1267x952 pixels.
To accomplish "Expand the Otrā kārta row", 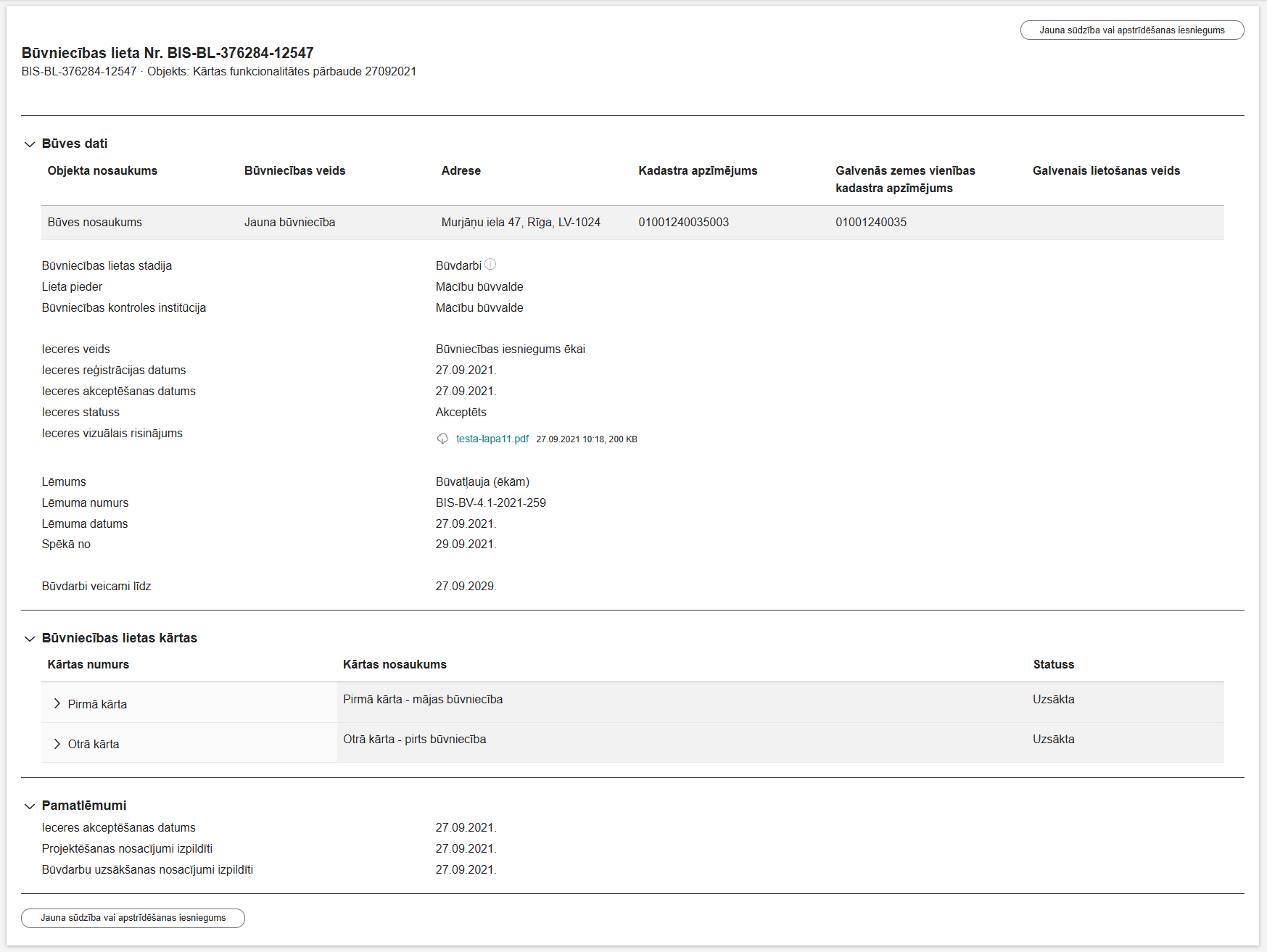I will point(57,744).
